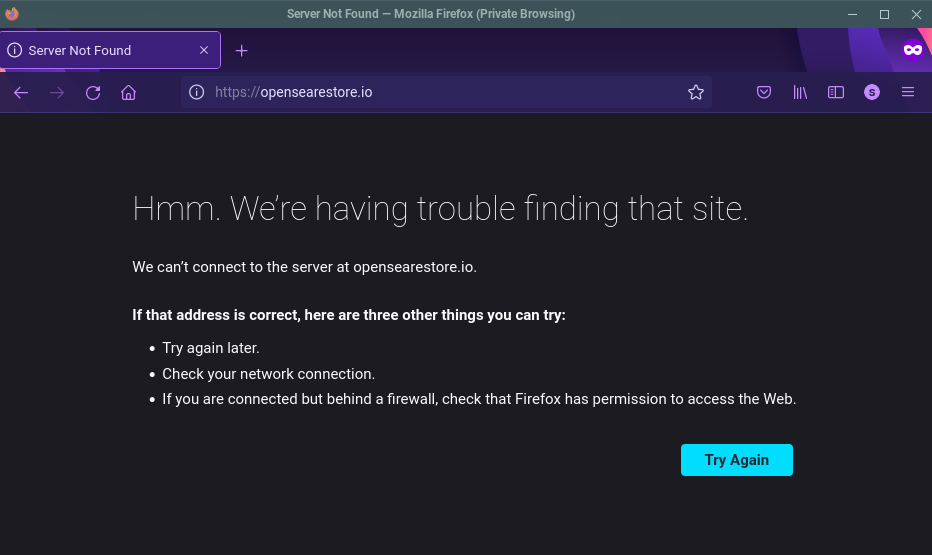Viewport: 932px width, 555px height.
Task: Open a new tab with plus
Action: 241,51
